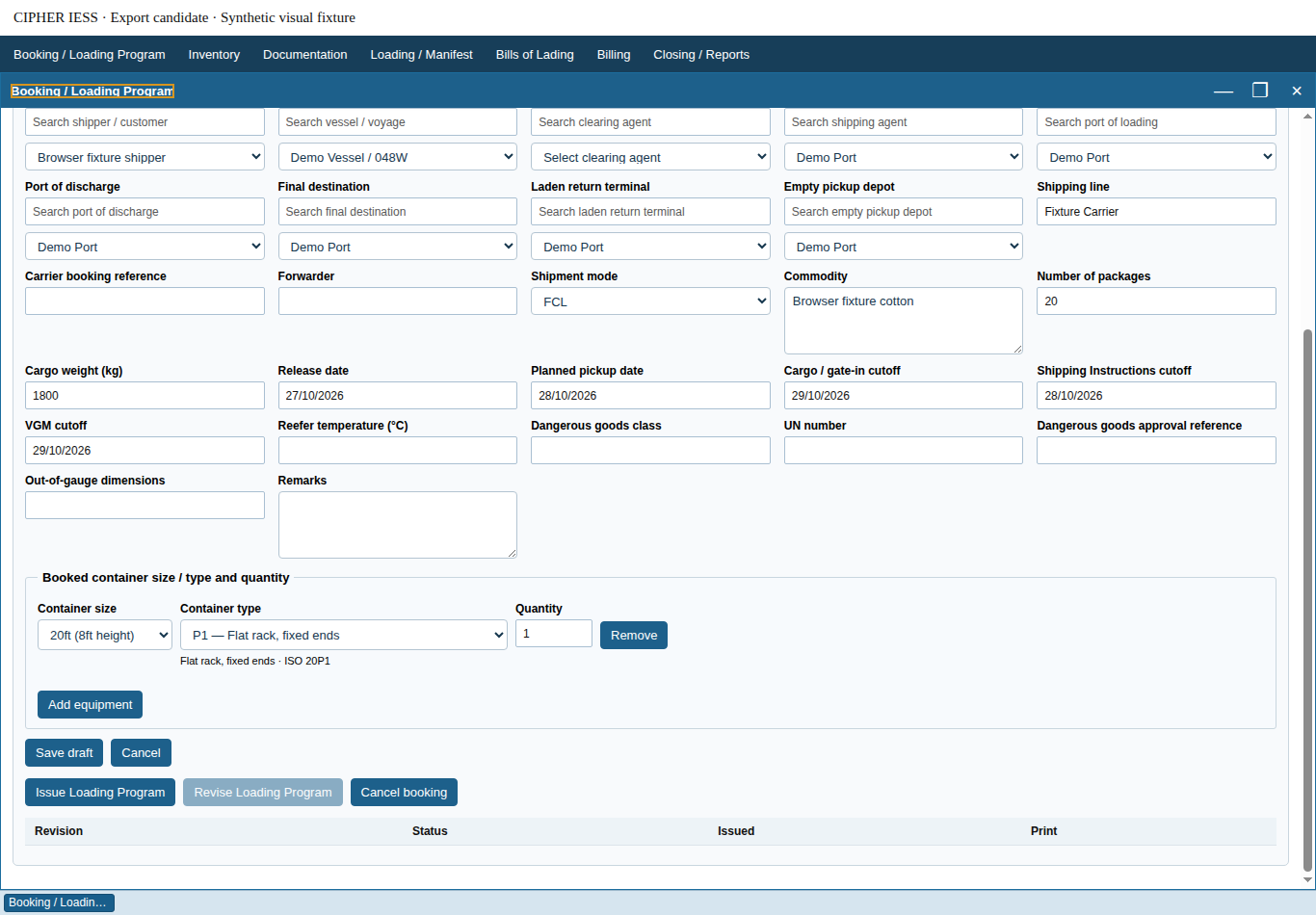The height and width of the screenshot is (915, 1316).
Task: Click the Search clearing agent field
Action: click(x=650, y=122)
